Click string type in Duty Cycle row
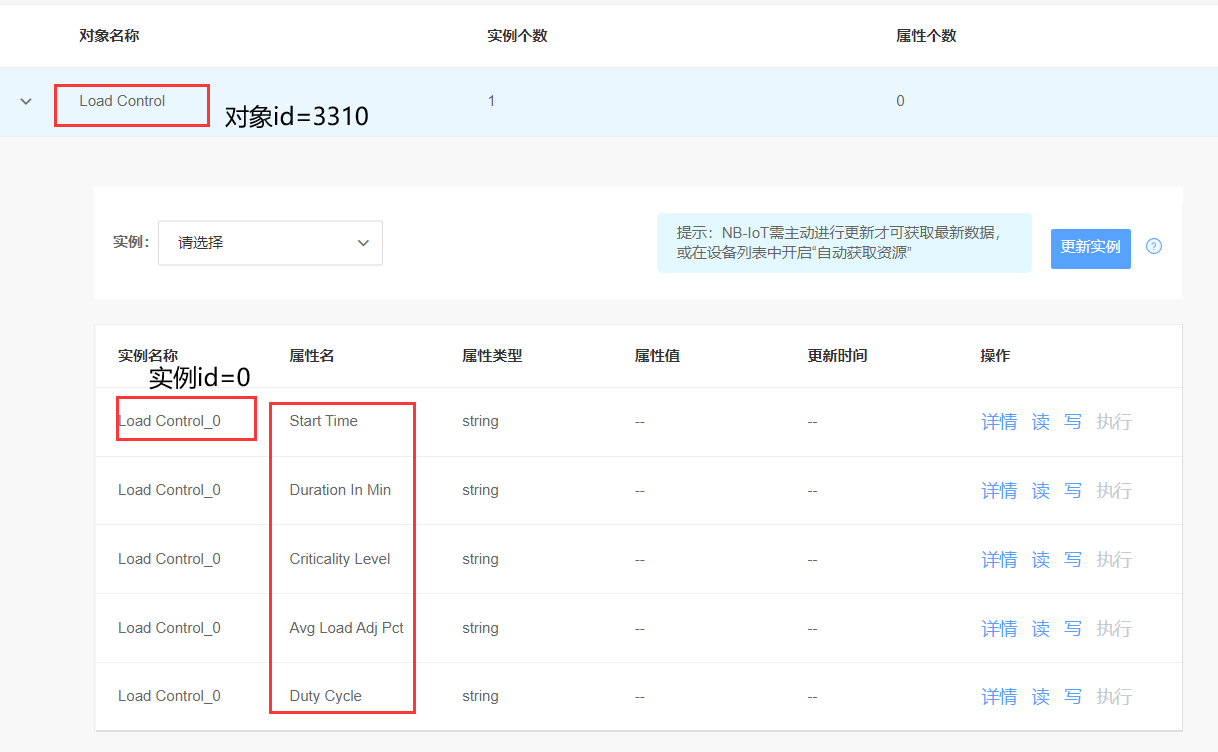The image size is (1218, 752). [480, 696]
